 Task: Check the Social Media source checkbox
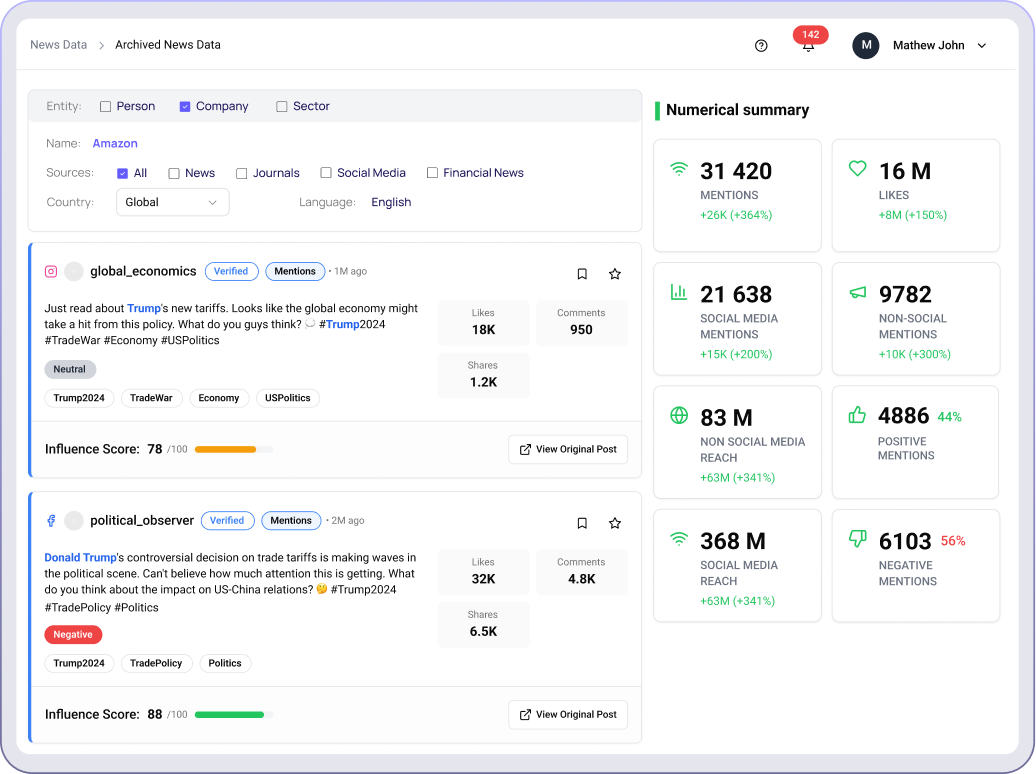326,173
